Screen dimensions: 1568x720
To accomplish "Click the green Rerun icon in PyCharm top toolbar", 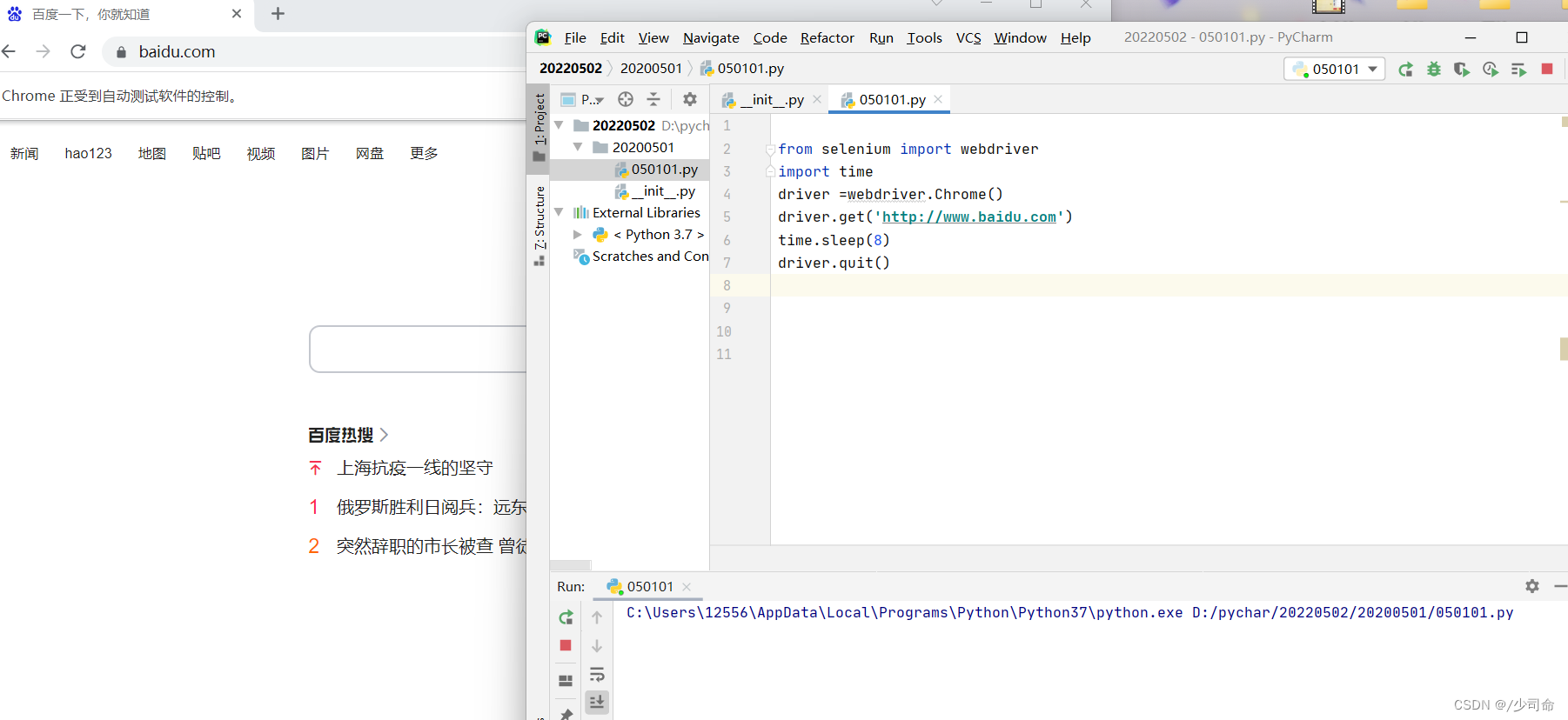I will [x=1405, y=70].
